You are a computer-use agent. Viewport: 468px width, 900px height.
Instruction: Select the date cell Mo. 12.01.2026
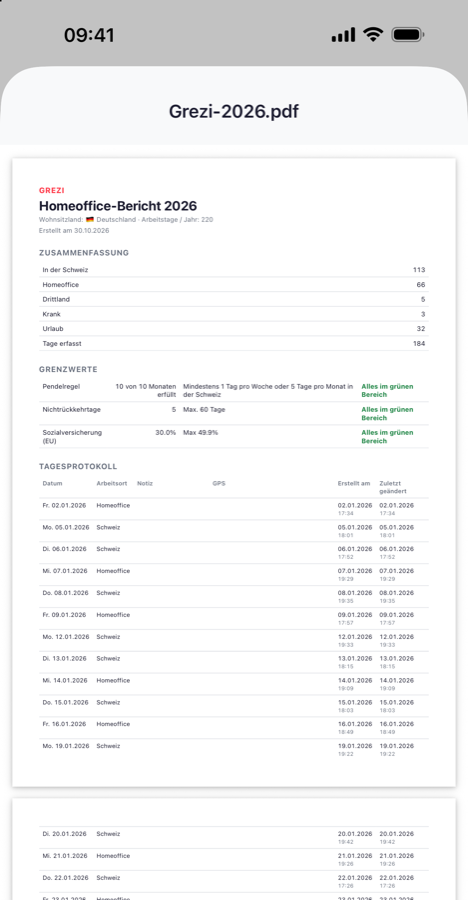[x=66, y=637]
